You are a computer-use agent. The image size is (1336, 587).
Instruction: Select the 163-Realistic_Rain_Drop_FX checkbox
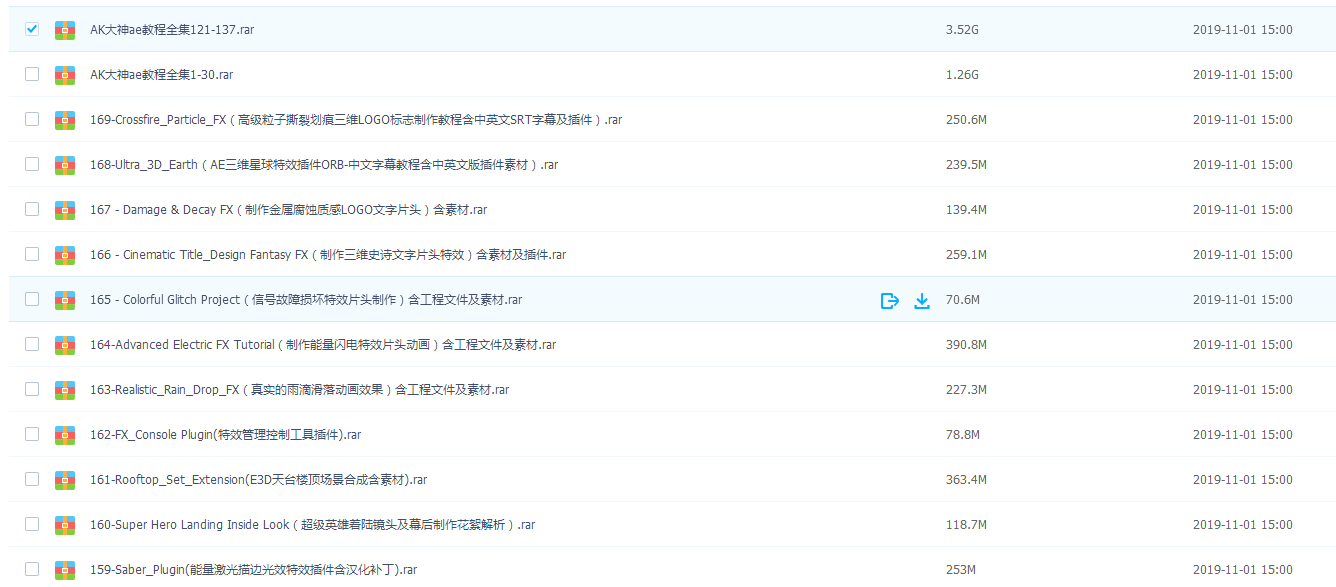click(x=32, y=389)
